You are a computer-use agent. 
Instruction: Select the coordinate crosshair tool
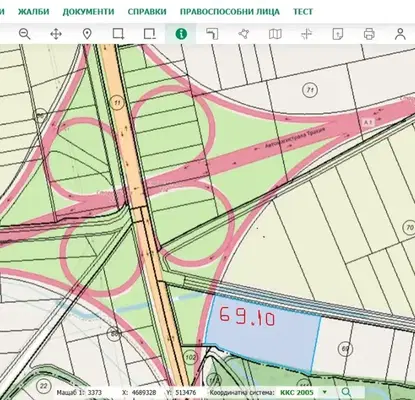[306, 34]
